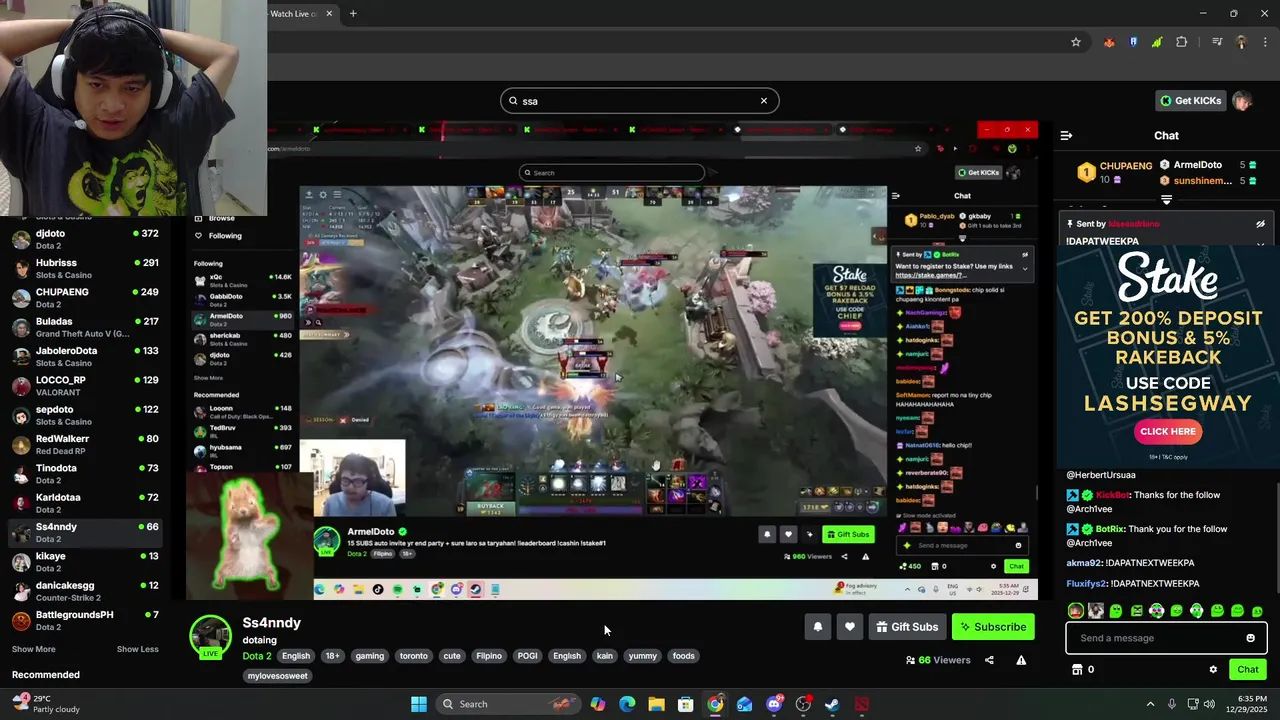Open the kikaye channel in the sidebar

coord(84,562)
